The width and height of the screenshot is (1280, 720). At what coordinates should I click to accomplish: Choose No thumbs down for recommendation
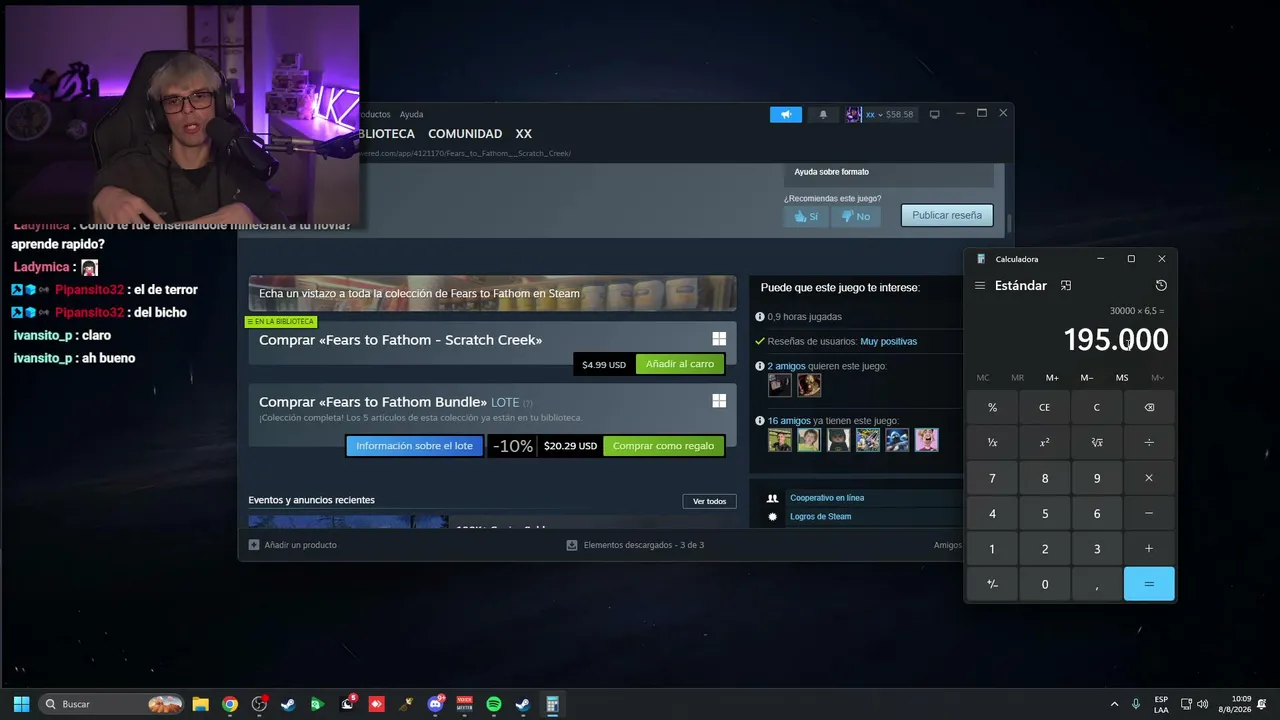[x=855, y=216]
